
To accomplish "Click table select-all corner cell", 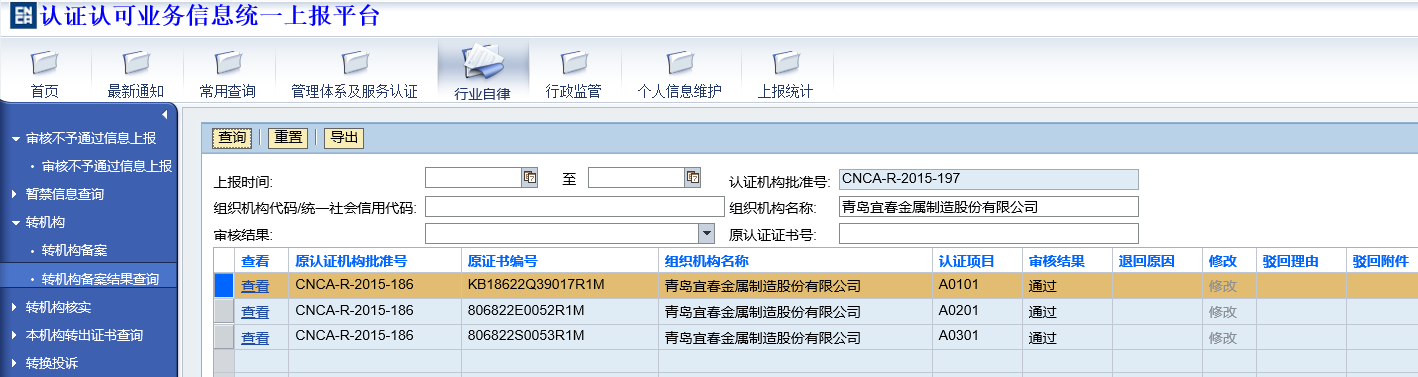I will tap(224, 260).
